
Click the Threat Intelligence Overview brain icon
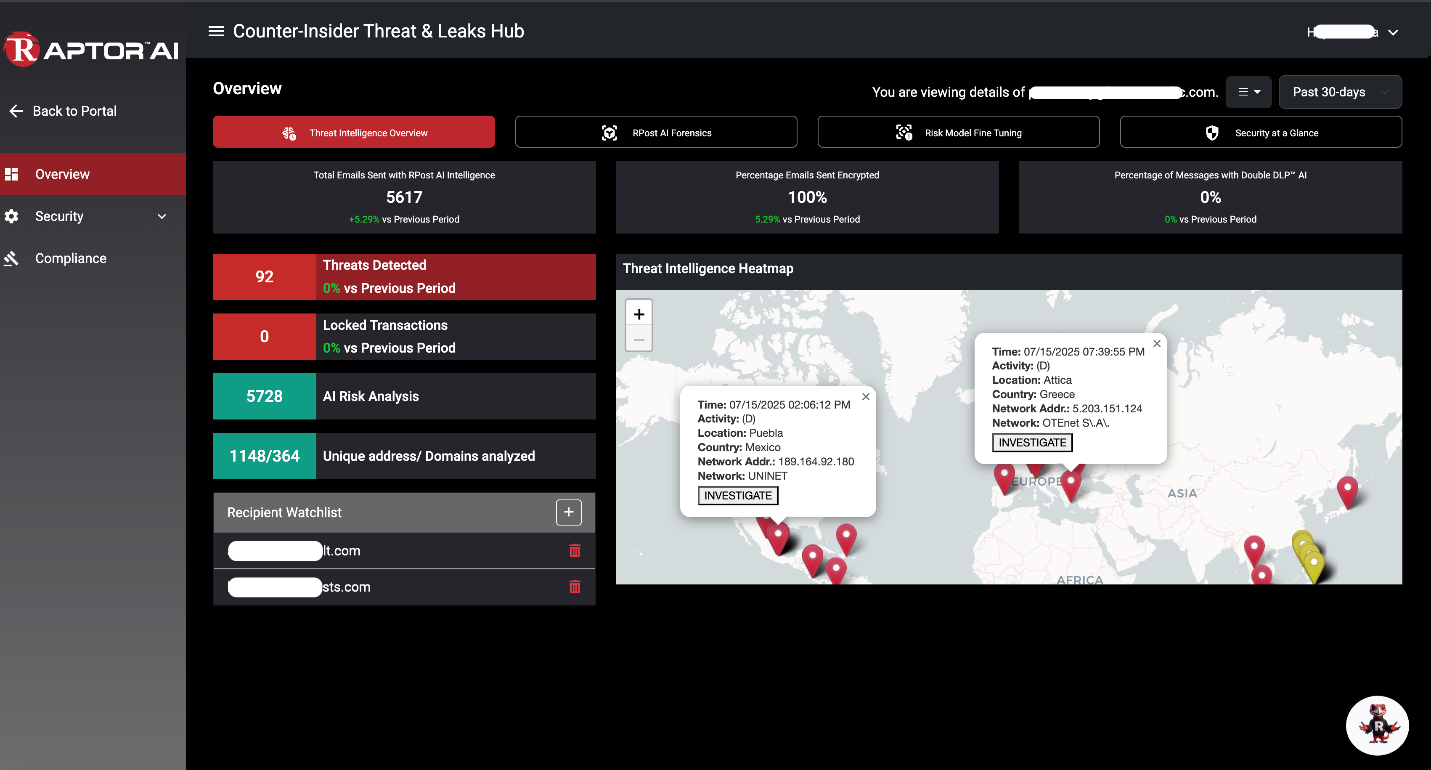pyautogui.click(x=289, y=132)
